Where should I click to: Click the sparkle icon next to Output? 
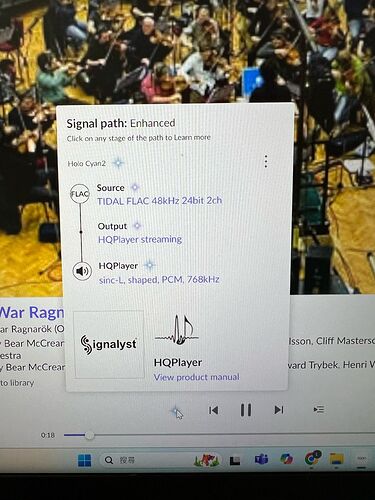[x=137, y=226]
